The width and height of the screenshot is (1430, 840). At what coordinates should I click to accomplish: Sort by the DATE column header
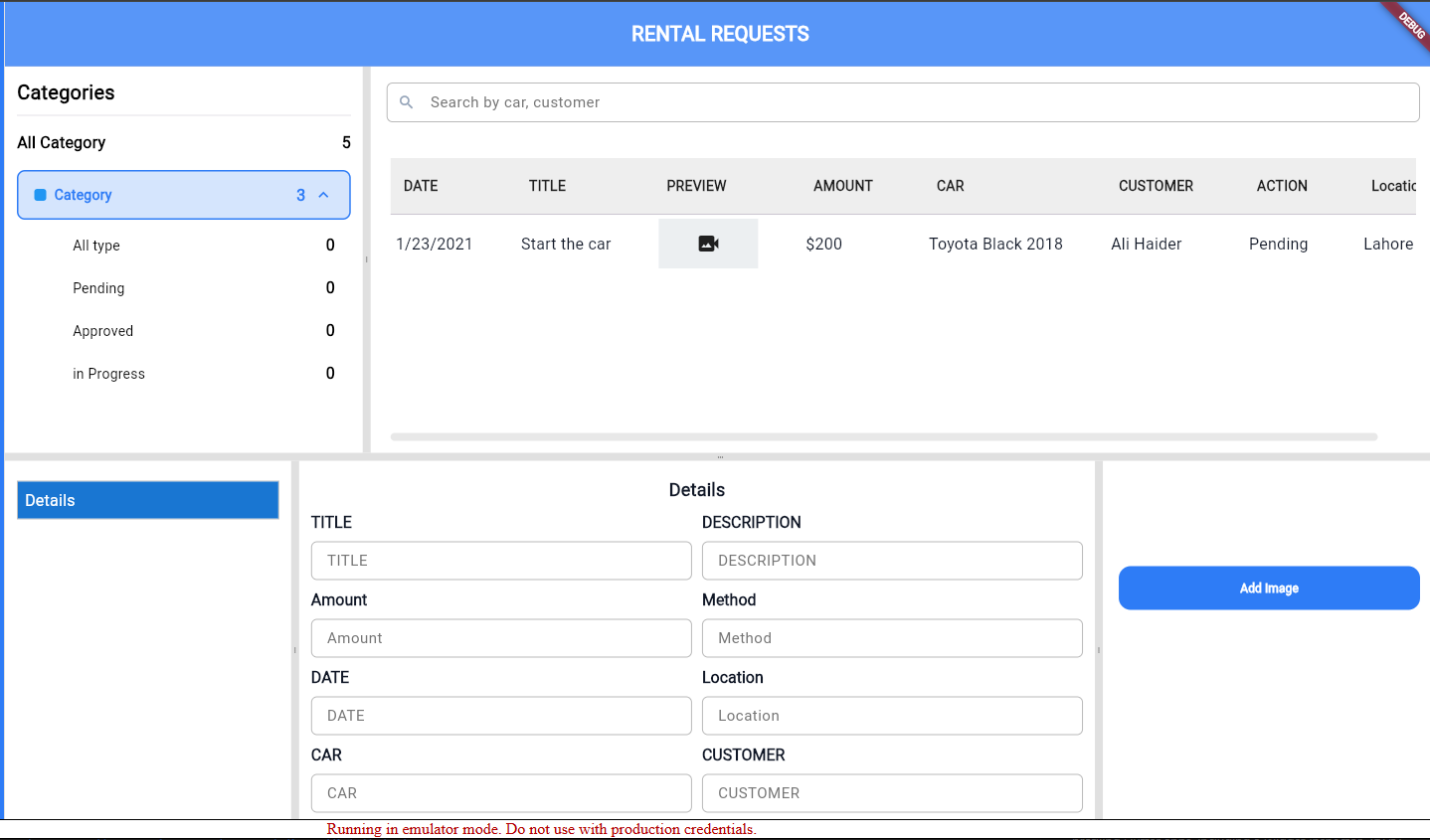[421, 186]
